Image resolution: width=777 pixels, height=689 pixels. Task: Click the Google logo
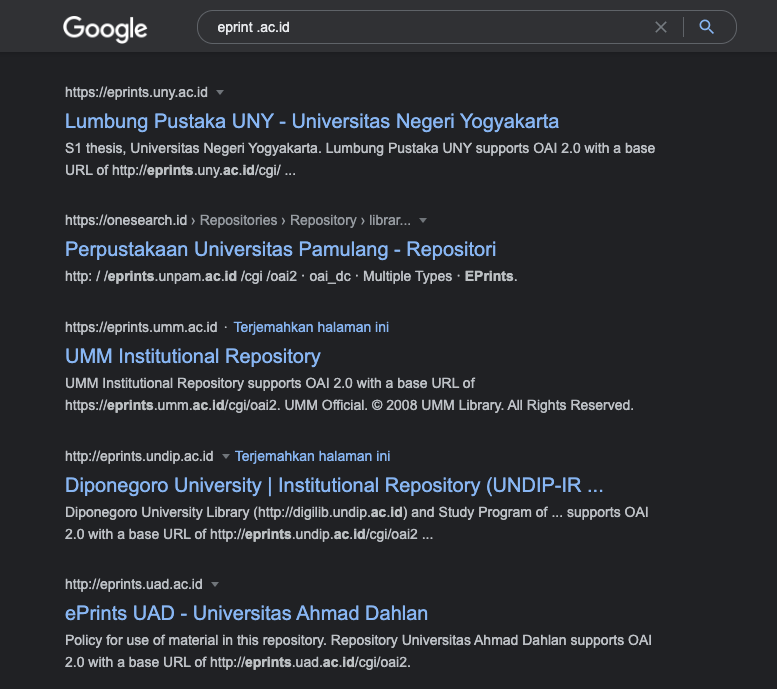[105, 28]
